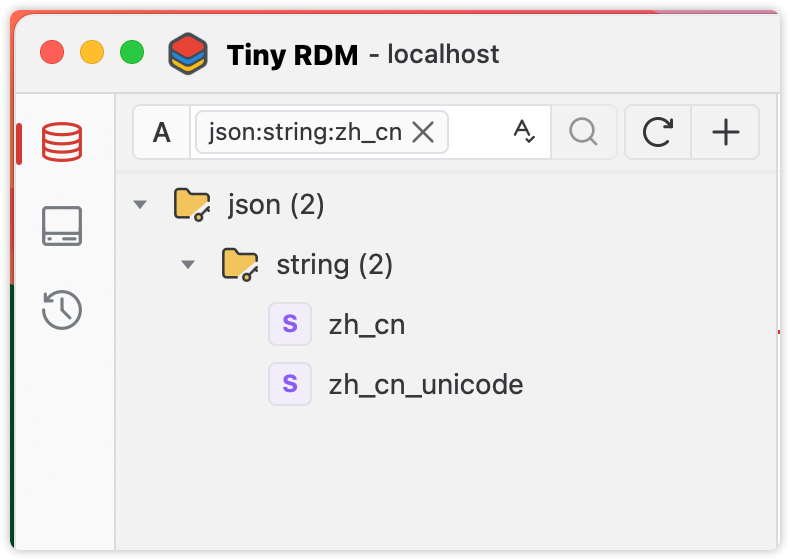Select the string (2) folder row
The image size is (790, 560).
pos(447,265)
